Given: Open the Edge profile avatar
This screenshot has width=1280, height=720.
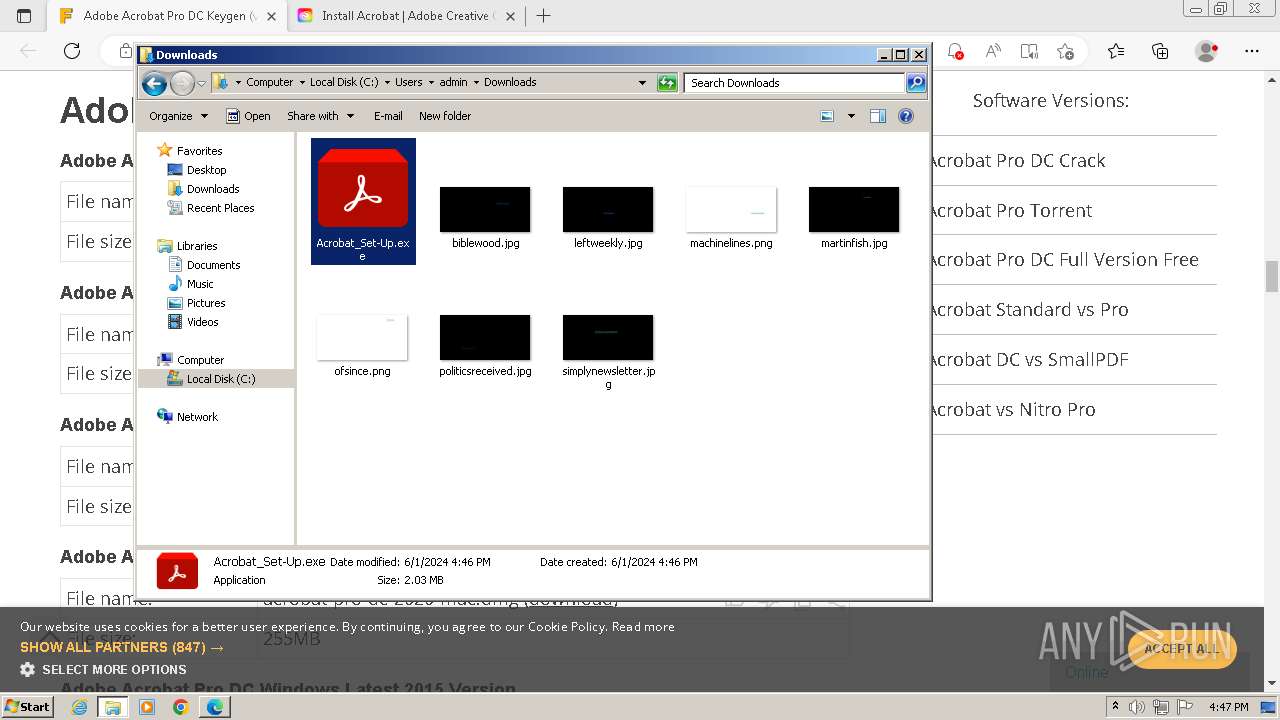Looking at the screenshot, I should click(x=1207, y=51).
